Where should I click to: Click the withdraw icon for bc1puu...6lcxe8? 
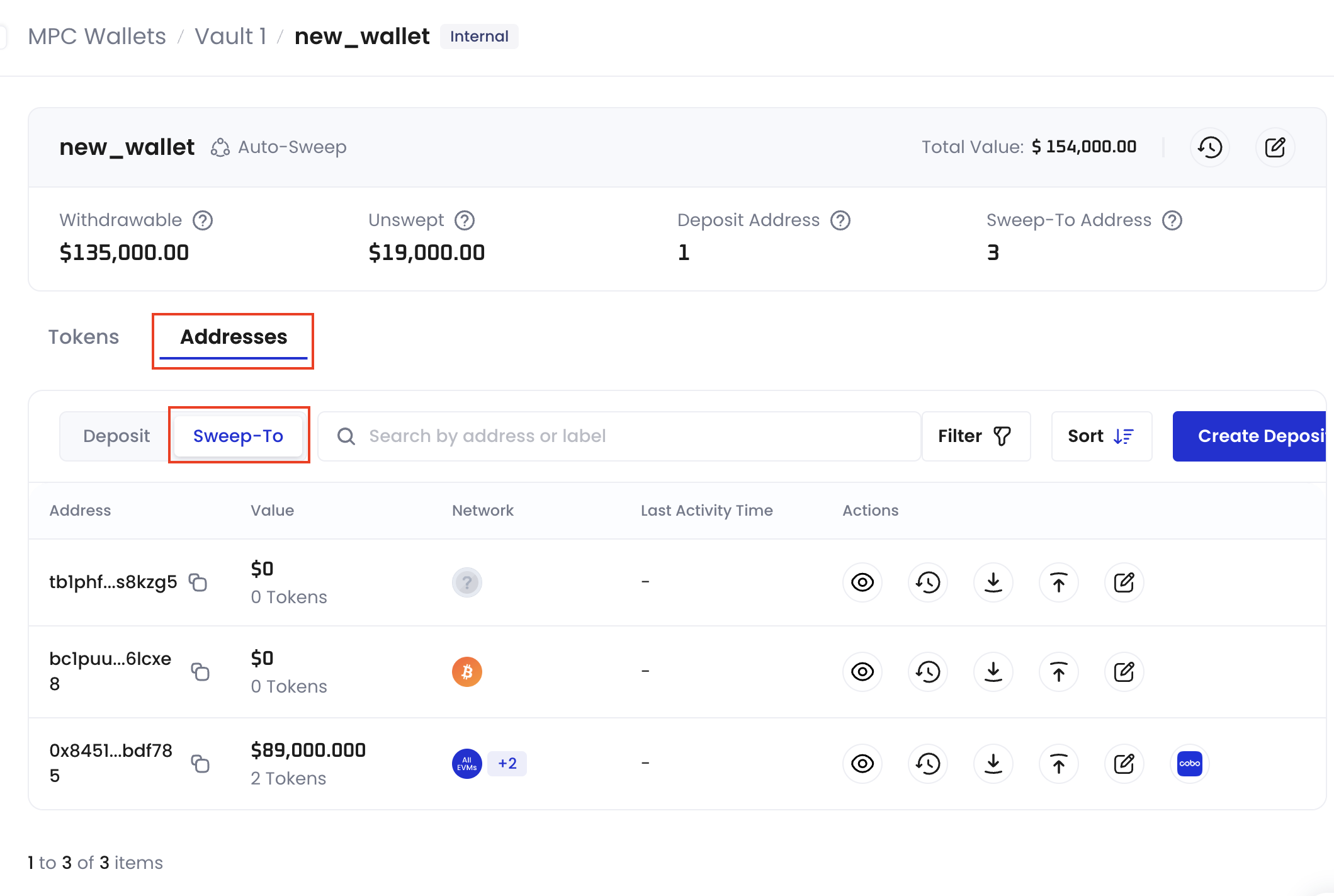pos(1058,672)
